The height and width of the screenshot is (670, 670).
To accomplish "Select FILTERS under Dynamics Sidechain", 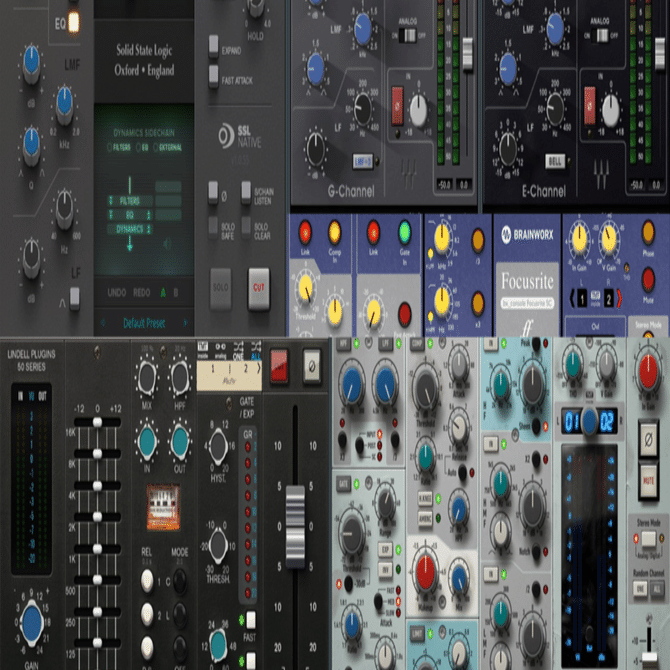I will [118, 148].
